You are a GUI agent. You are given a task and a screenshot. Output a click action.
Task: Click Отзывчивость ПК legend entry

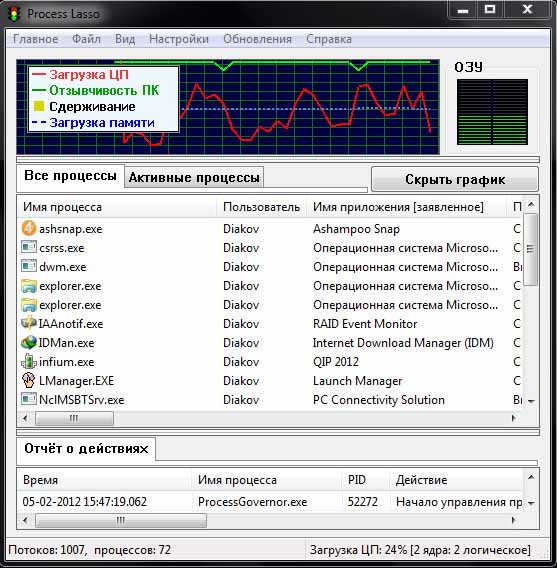click(96, 90)
